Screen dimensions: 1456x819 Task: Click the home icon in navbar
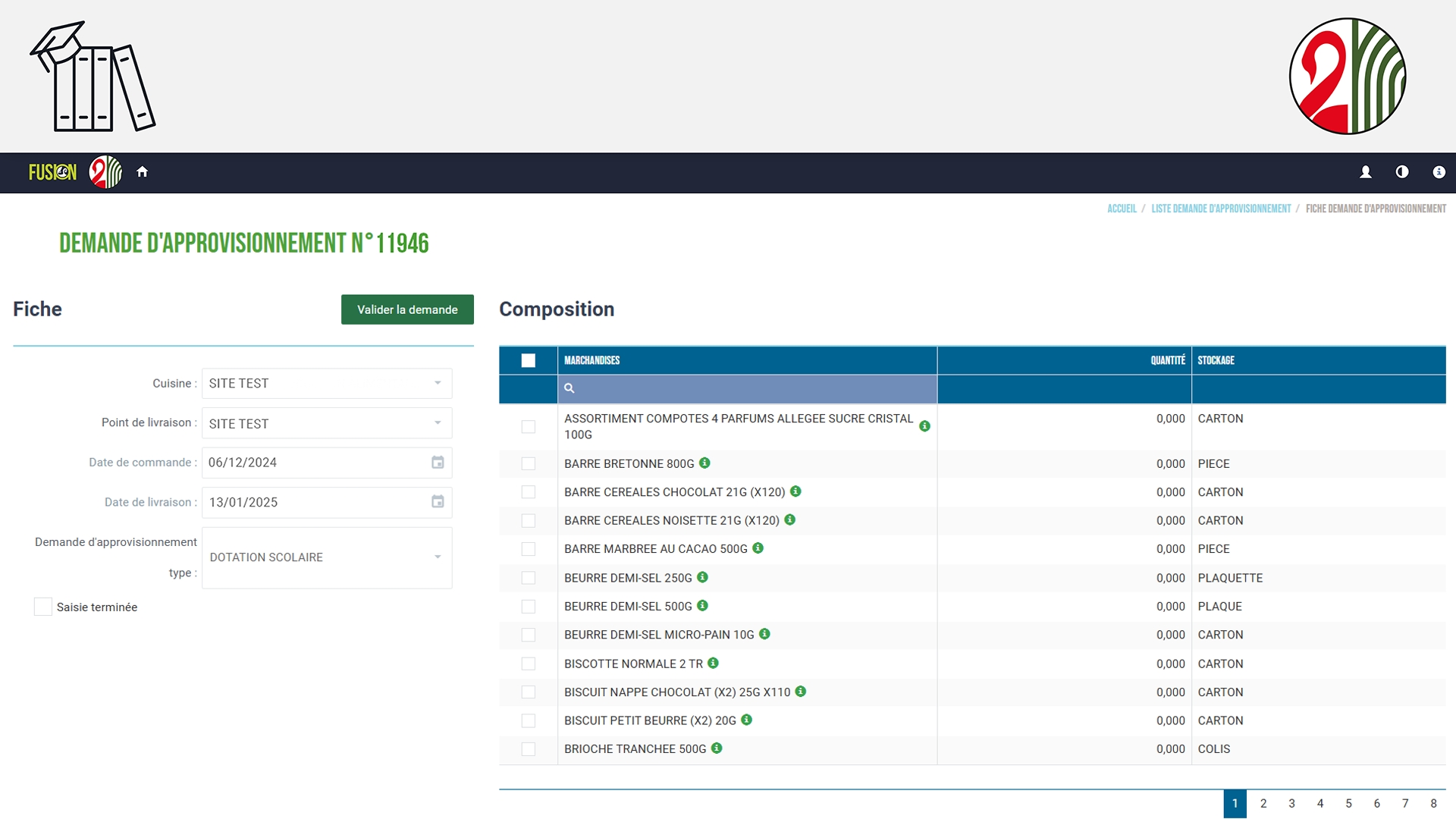pyautogui.click(x=142, y=172)
